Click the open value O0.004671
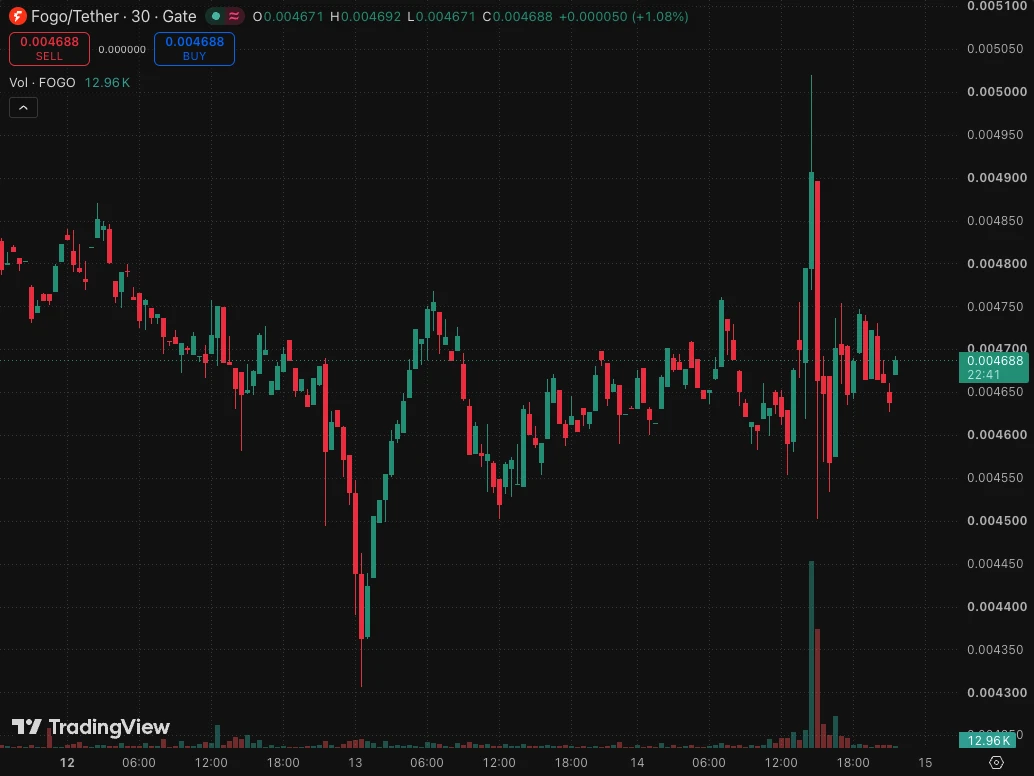This screenshot has height=776, width=1034. pyautogui.click(x=288, y=16)
